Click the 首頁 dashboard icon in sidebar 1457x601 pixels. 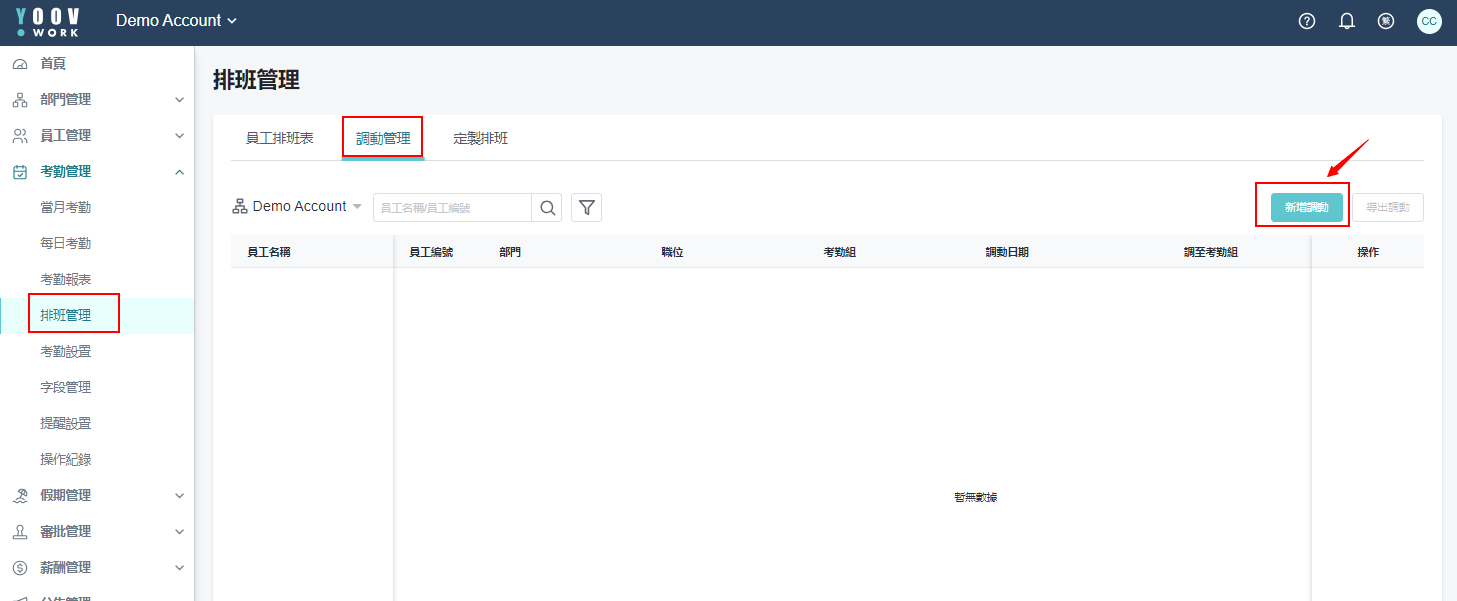pos(20,64)
